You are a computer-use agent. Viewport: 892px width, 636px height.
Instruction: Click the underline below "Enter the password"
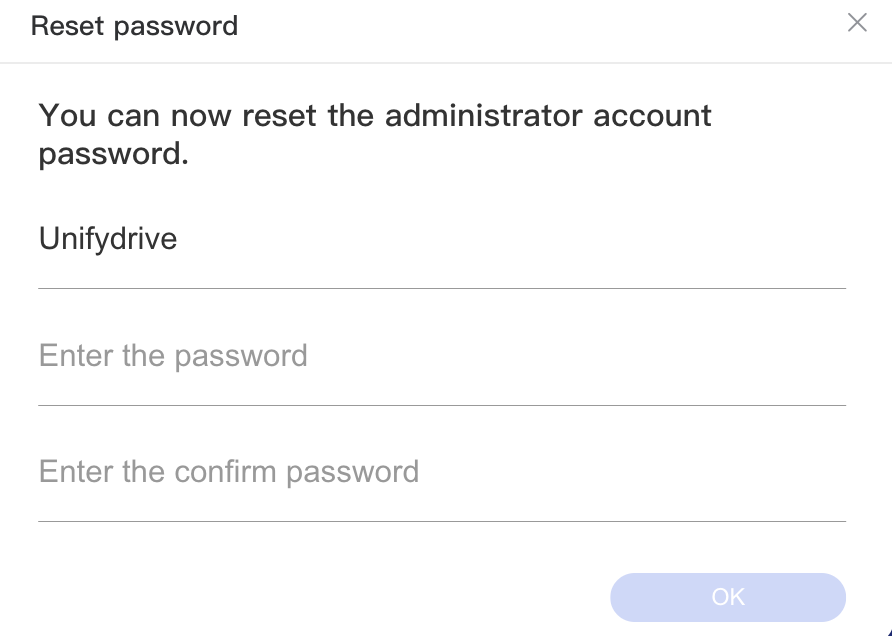tap(441, 405)
